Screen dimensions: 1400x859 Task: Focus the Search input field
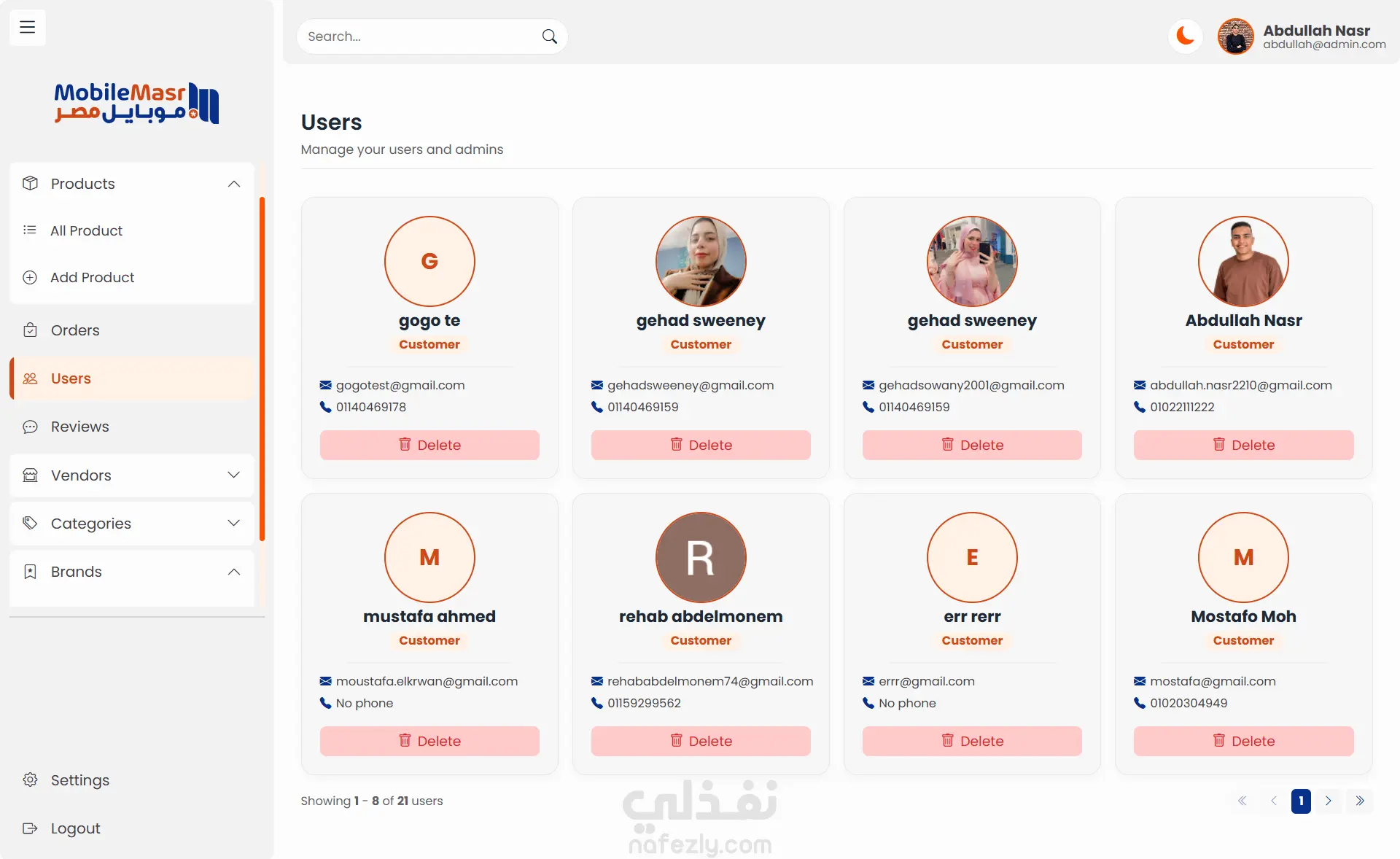tap(419, 36)
